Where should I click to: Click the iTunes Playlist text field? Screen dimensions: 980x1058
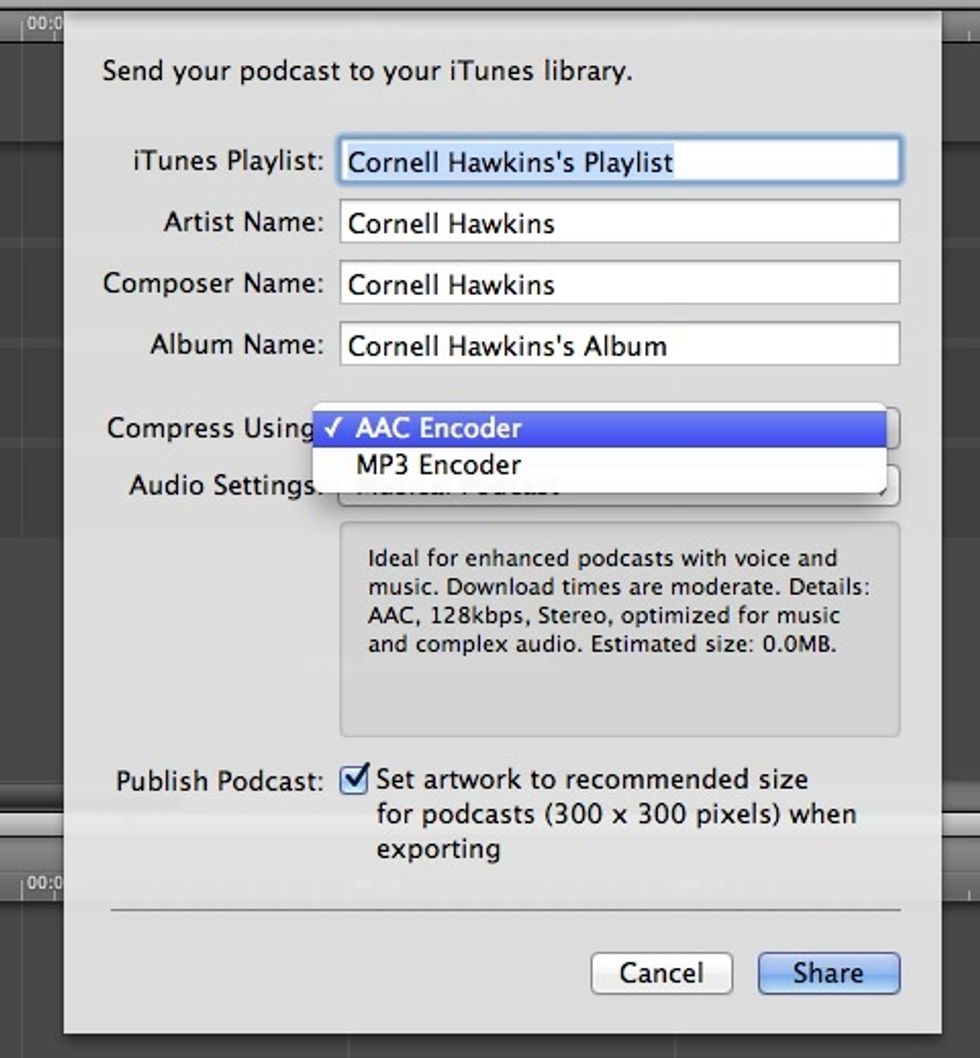pos(619,161)
